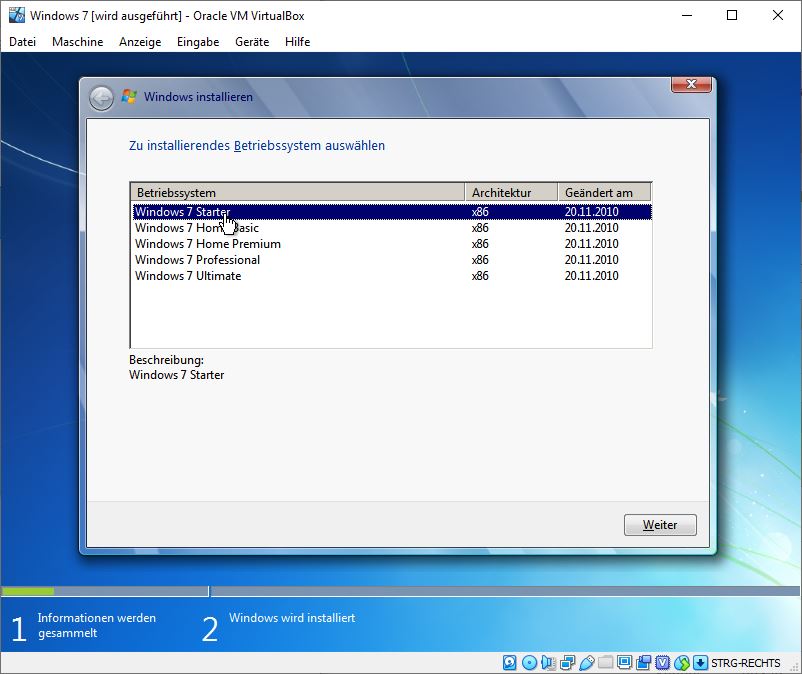The width and height of the screenshot is (802, 674).
Task: Open the shared folders status icon
Action: click(605, 663)
